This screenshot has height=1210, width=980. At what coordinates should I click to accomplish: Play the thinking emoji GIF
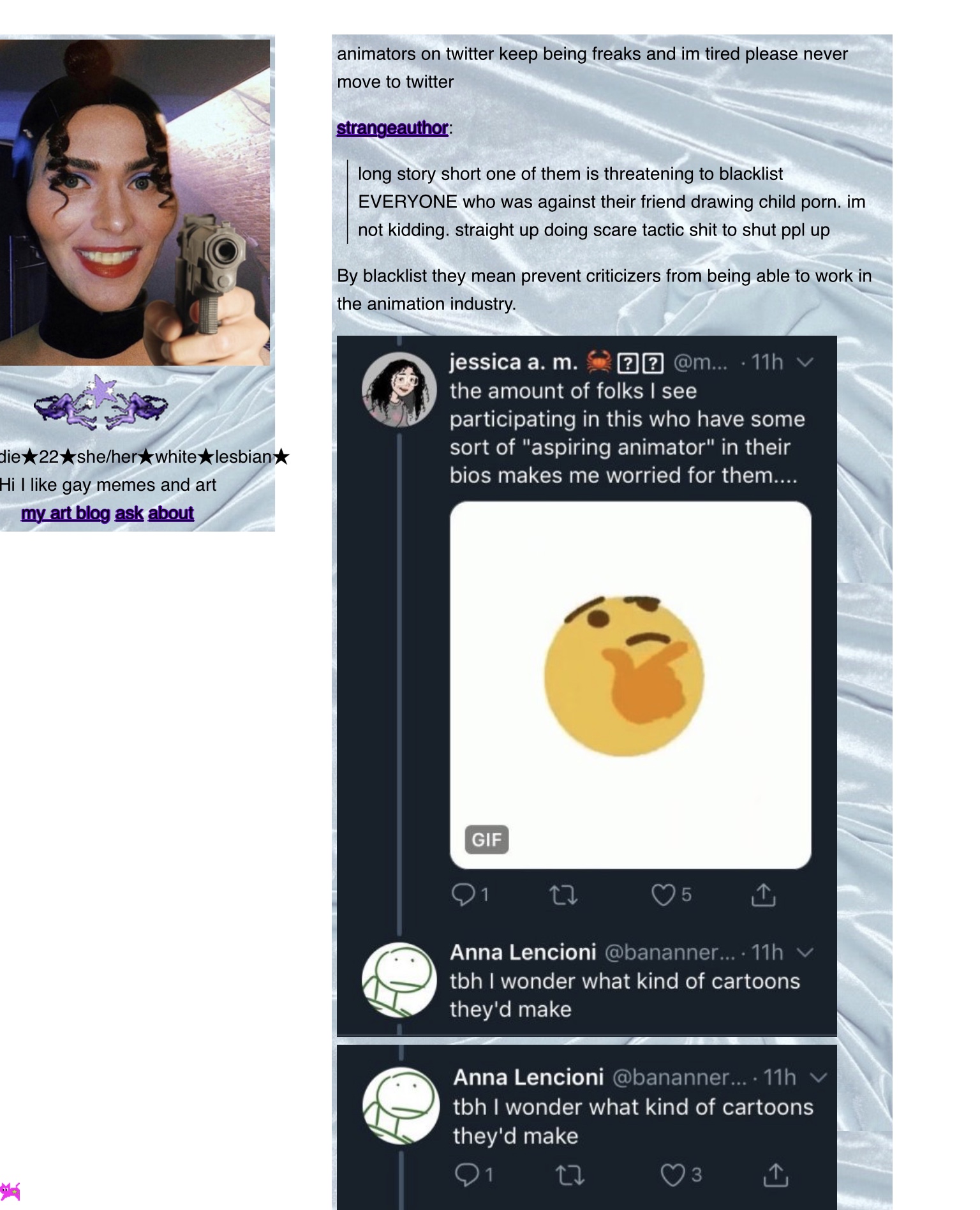[630, 685]
